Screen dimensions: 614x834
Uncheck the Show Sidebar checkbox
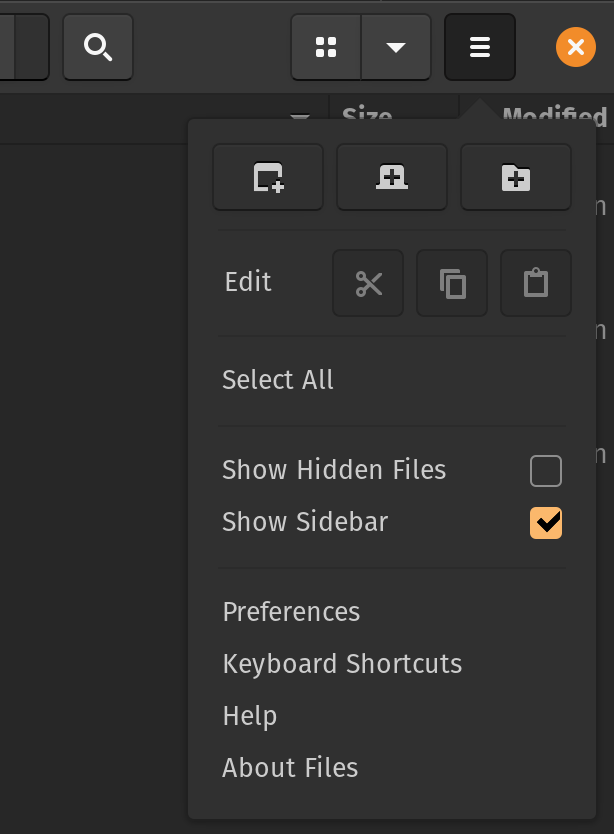point(545,522)
